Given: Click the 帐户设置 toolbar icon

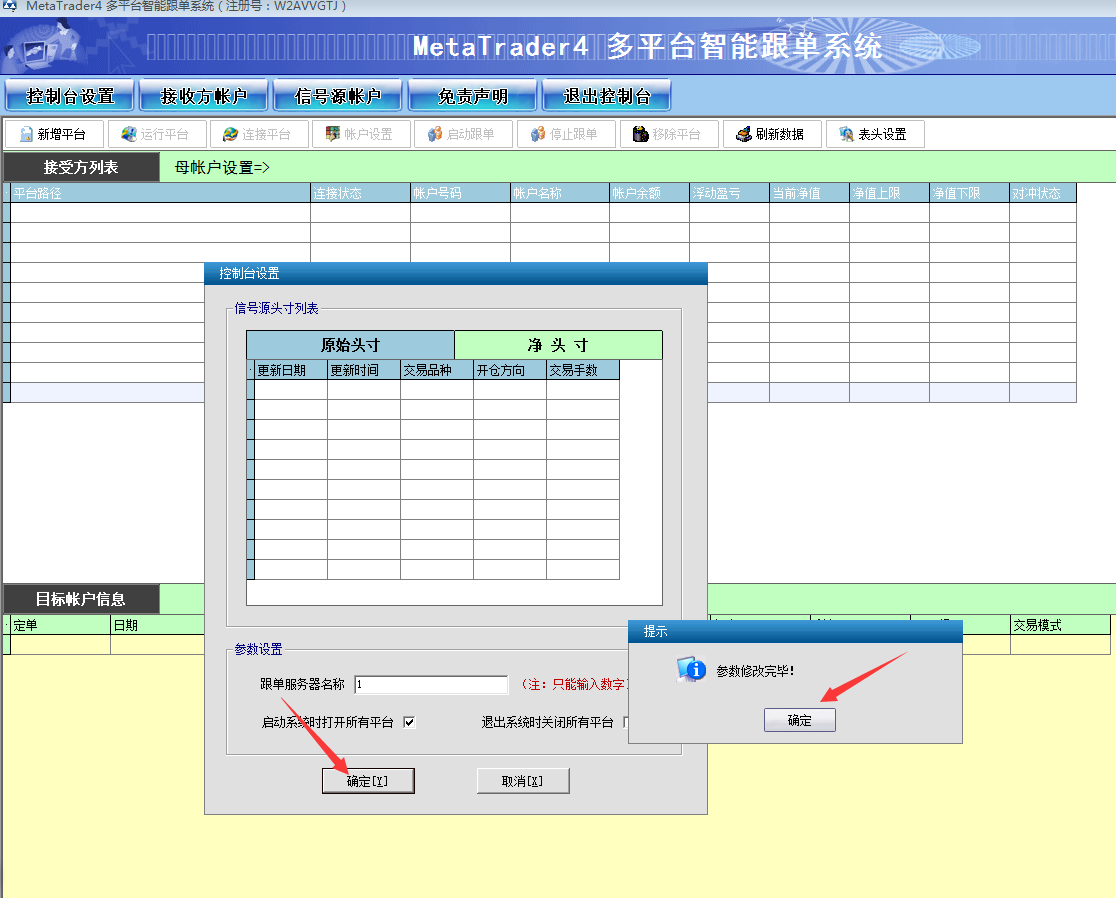Looking at the screenshot, I should coord(332,134).
